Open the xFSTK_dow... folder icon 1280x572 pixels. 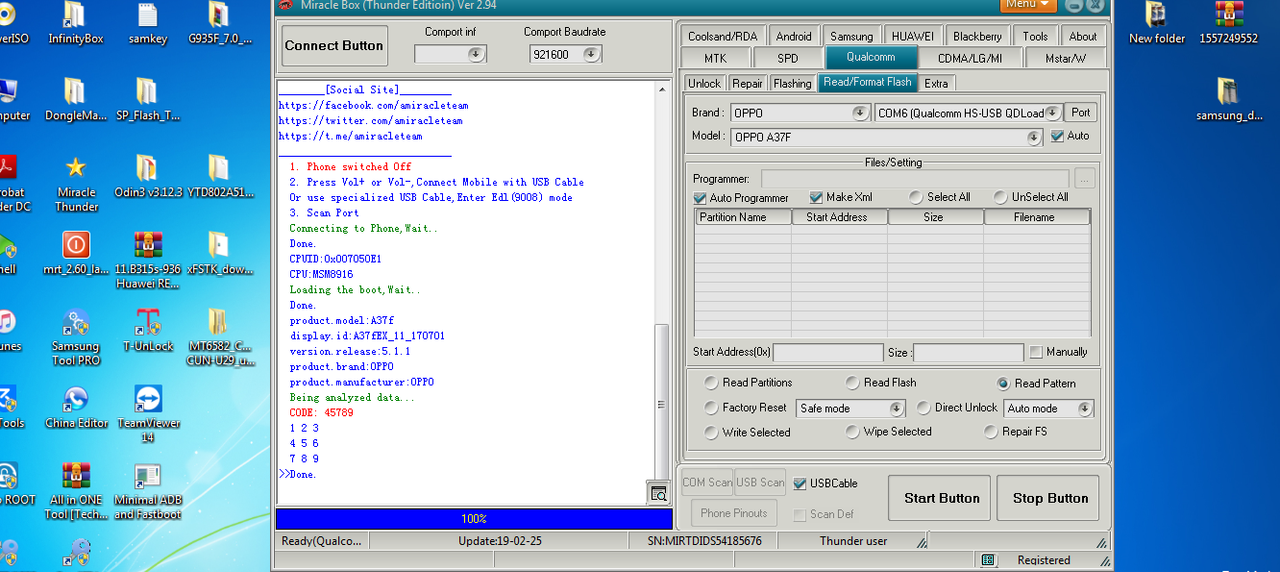tap(220, 252)
